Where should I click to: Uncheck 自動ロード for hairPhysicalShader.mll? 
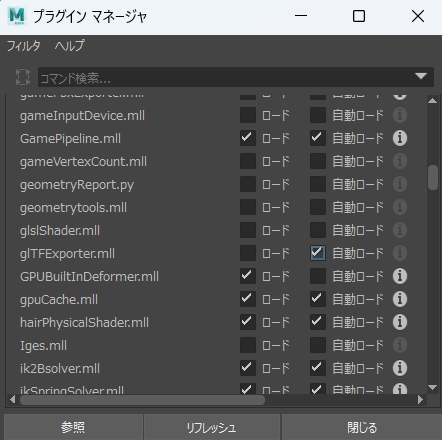point(318,322)
